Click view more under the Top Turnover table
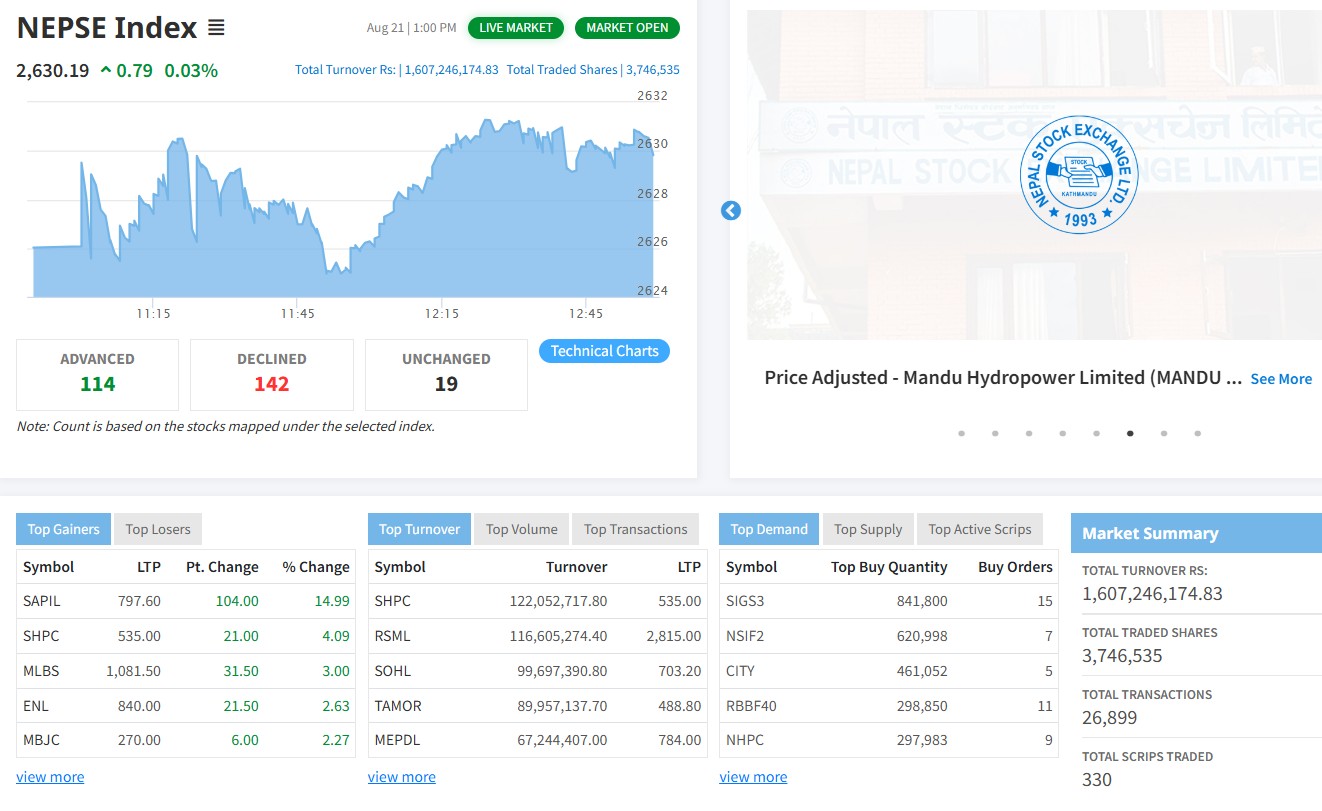The width and height of the screenshot is (1322, 811). click(x=402, y=777)
